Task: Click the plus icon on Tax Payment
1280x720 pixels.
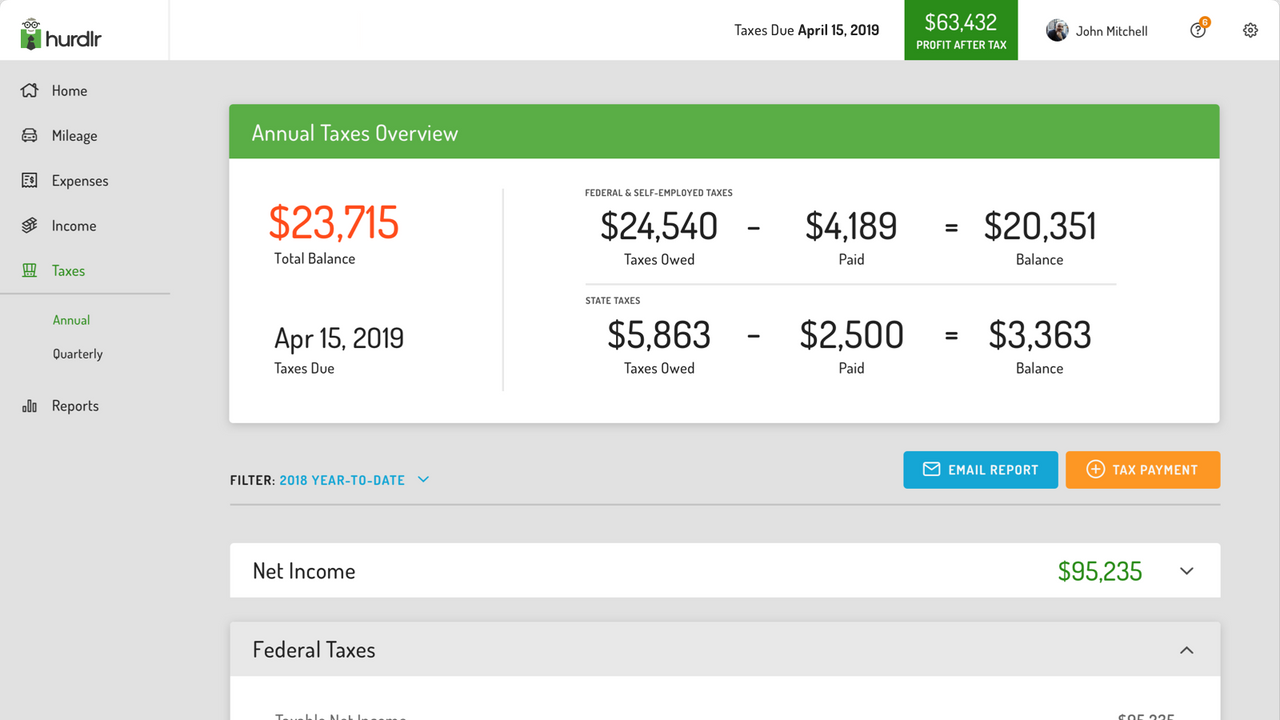Action: (x=1095, y=469)
